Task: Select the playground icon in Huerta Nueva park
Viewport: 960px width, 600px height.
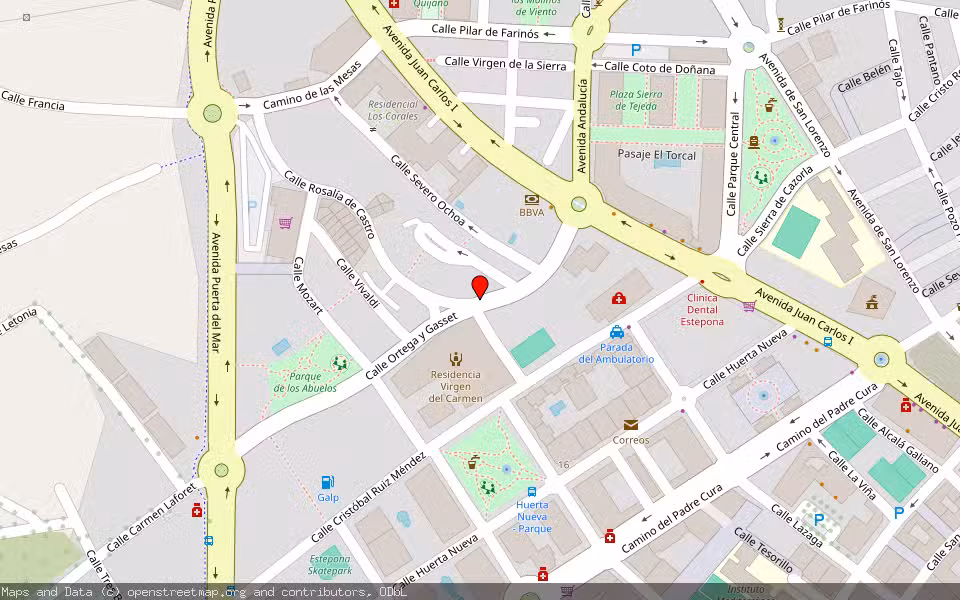Action: pyautogui.click(x=487, y=487)
